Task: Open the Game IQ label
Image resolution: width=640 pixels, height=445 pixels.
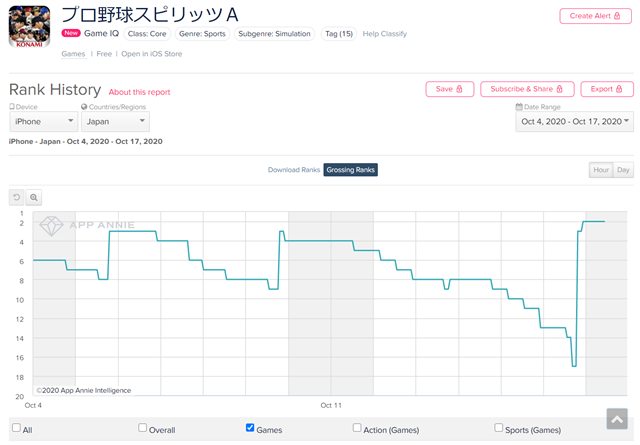Action: pos(101,33)
